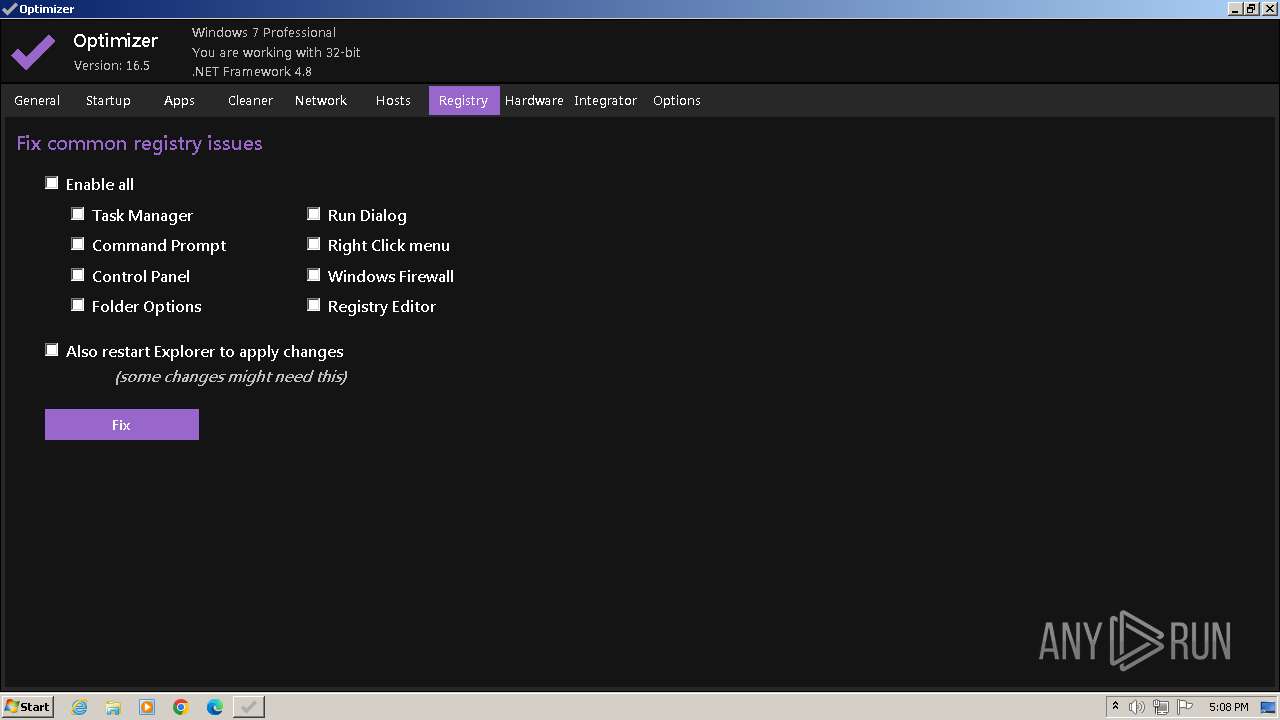
Task: Click the '(some changes might need this)' note
Action: (231, 377)
